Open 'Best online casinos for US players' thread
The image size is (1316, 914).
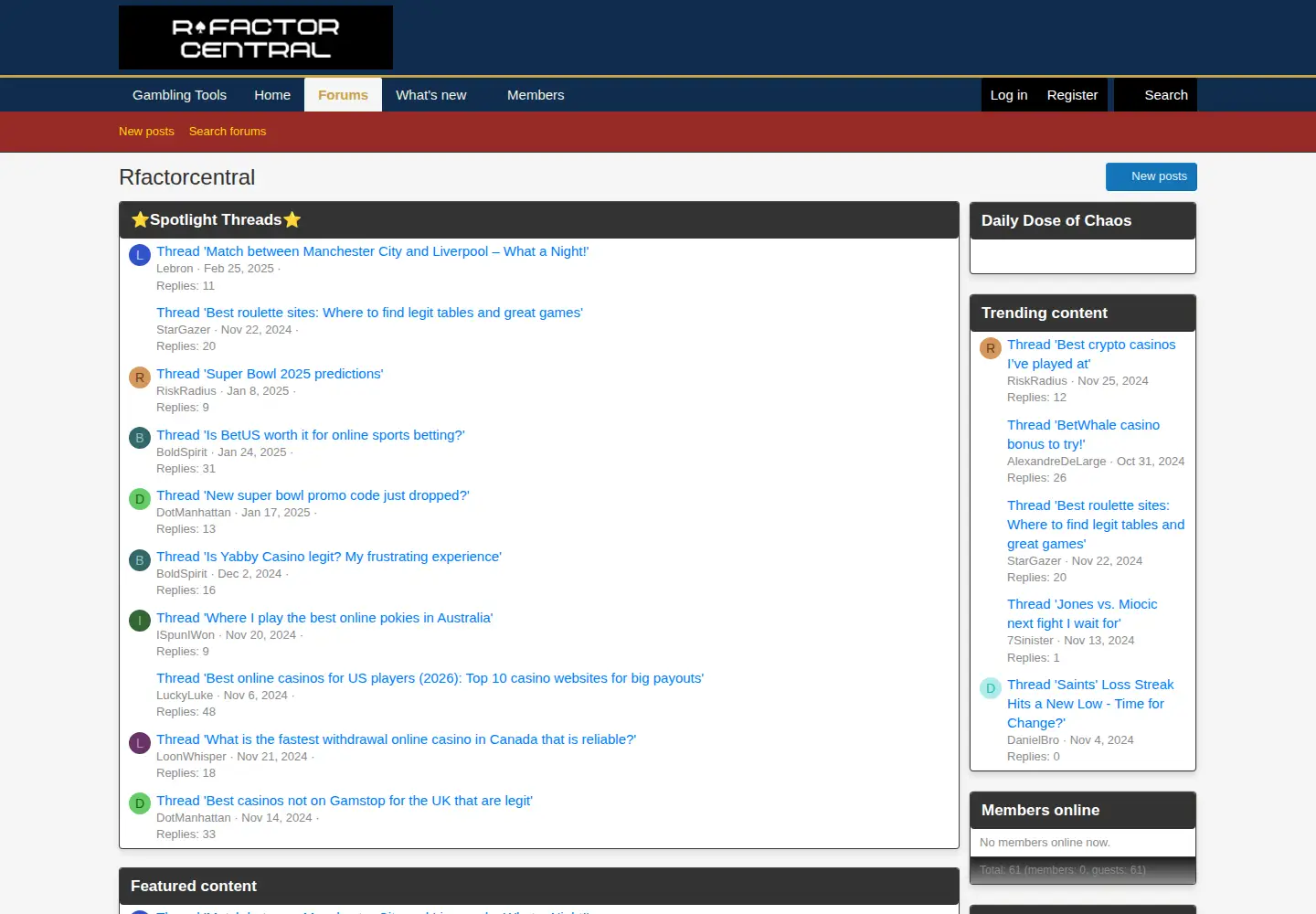click(430, 678)
